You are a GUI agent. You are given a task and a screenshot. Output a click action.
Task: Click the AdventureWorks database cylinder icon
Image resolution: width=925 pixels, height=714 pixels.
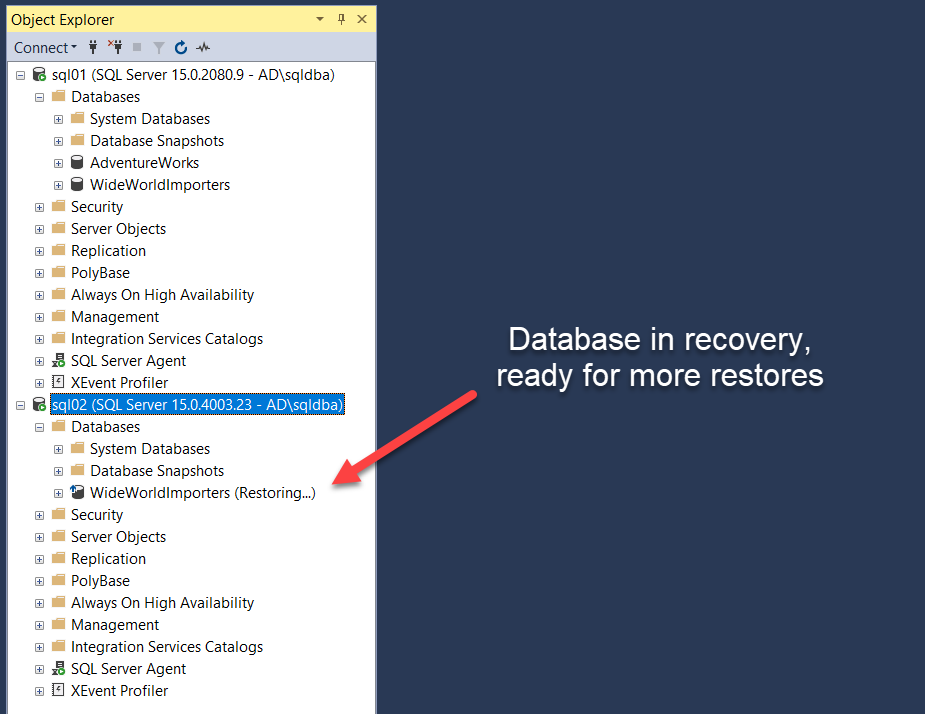click(x=77, y=162)
